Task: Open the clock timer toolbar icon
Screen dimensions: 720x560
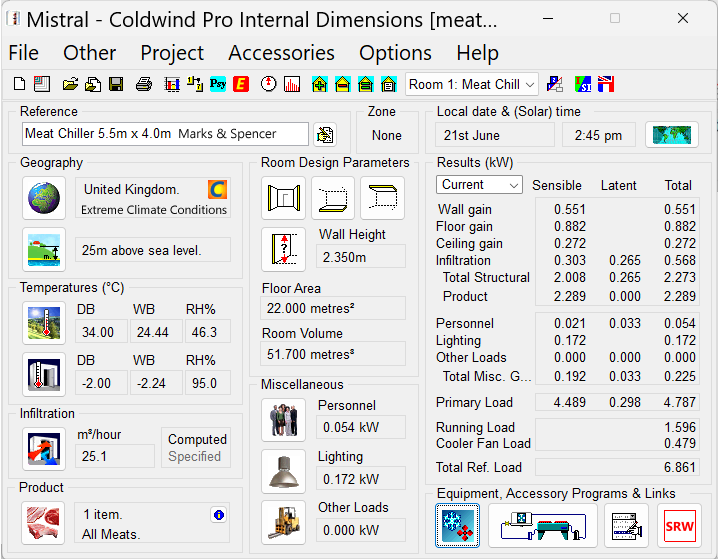Action: [x=269, y=84]
